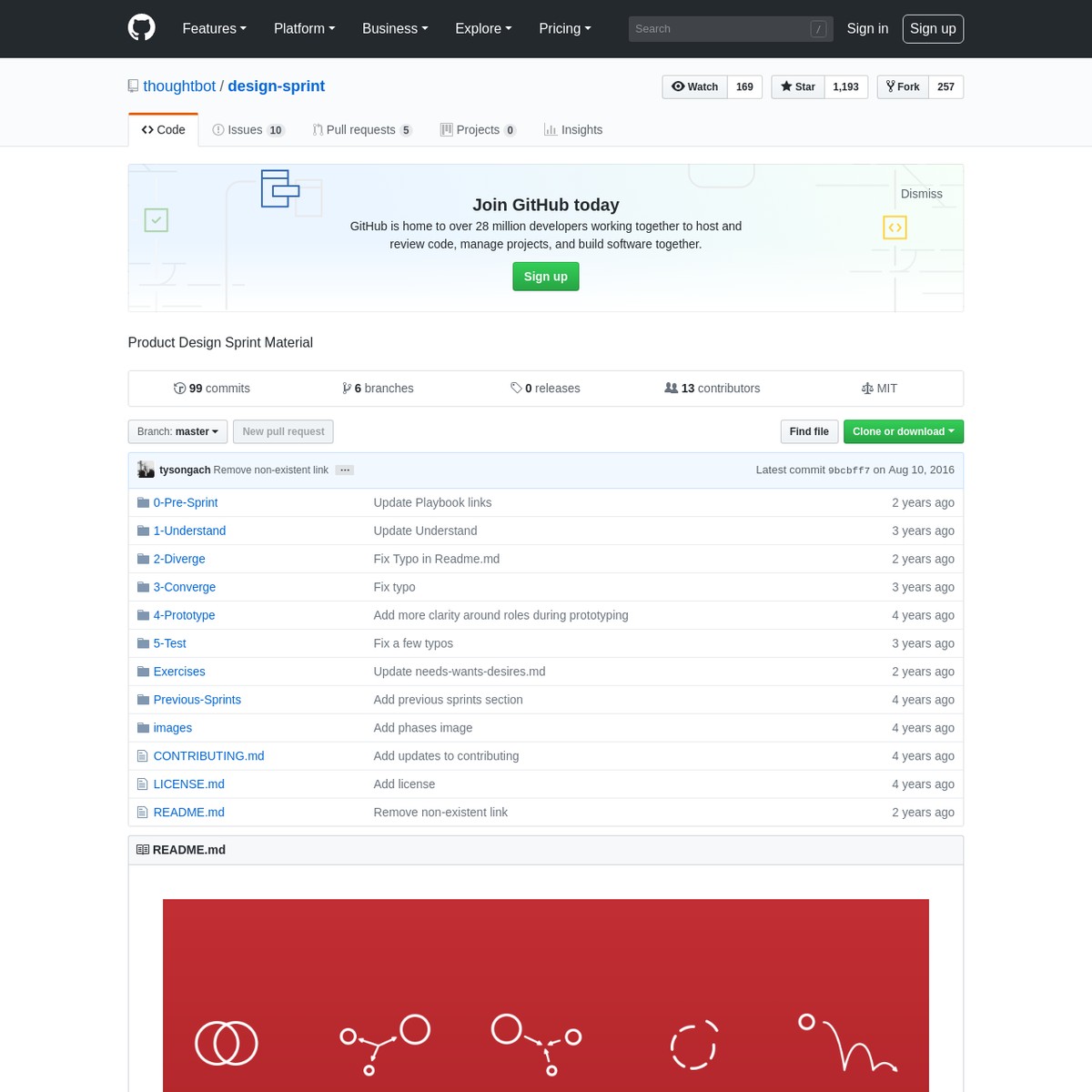This screenshot has width=1092, height=1092.
Task: Click folder icon next to Exercises
Action: (x=143, y=672)
